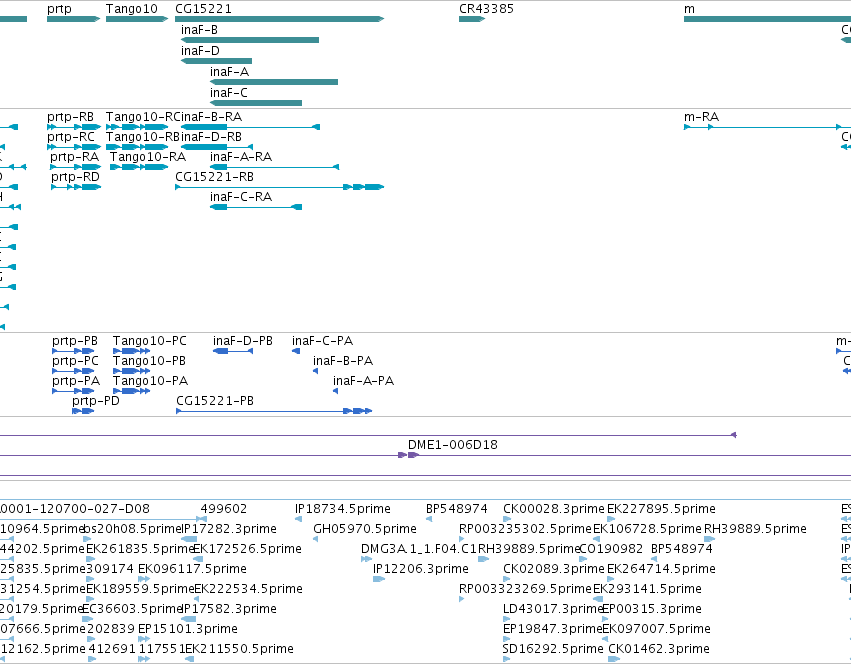Select the EP19847.3prime EST

coord(554,629)
